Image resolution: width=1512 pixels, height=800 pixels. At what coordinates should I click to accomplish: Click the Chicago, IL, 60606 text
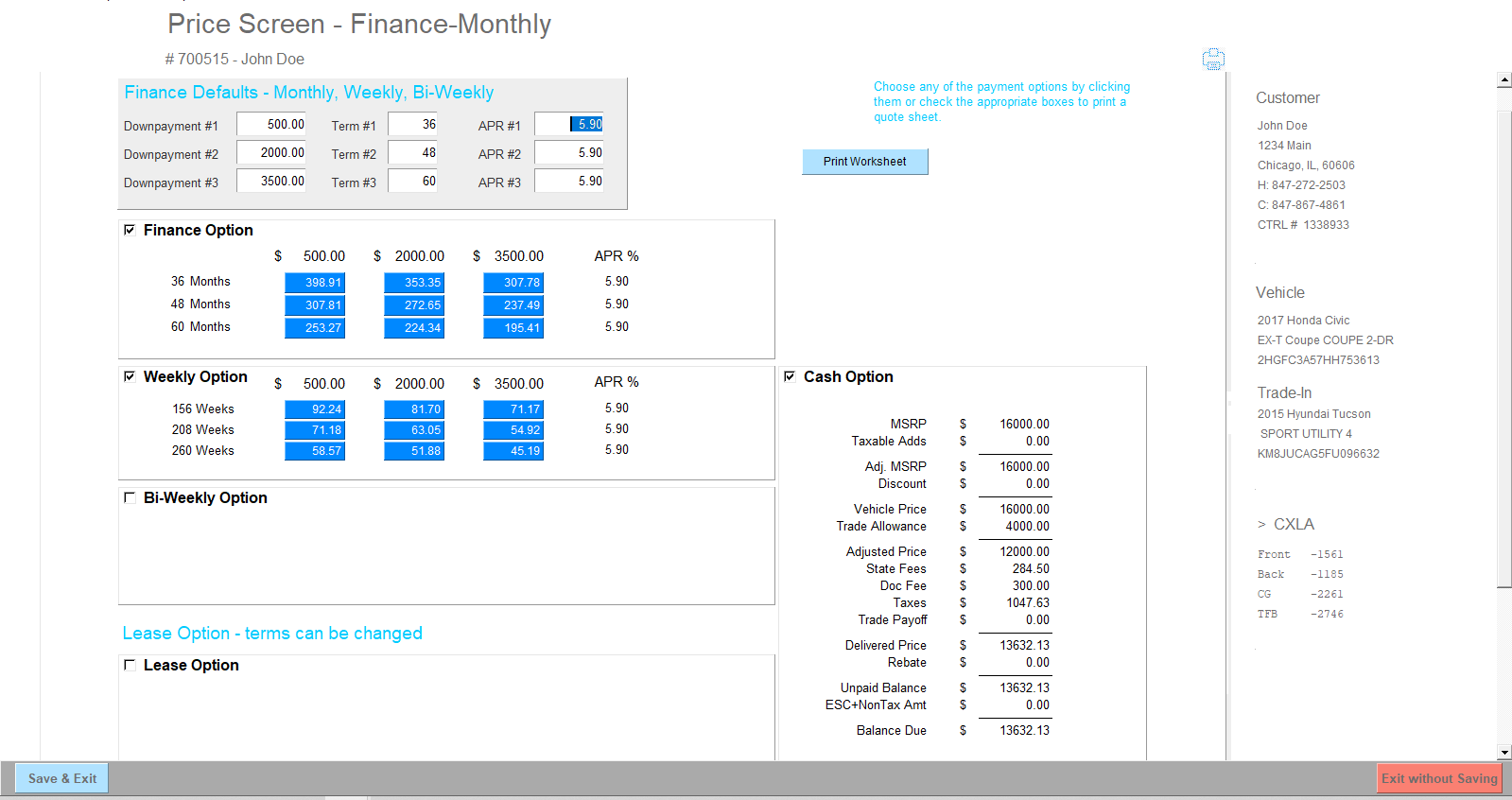1306,165
